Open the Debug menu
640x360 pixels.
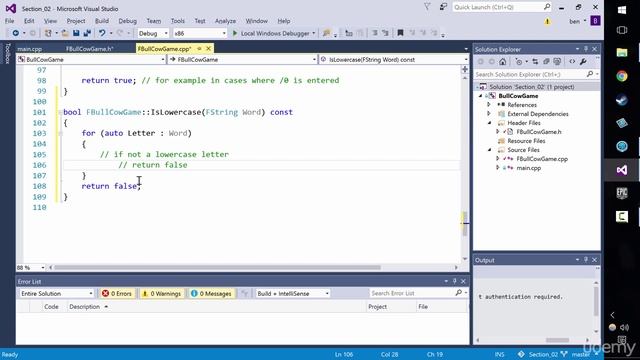(127, 21)
